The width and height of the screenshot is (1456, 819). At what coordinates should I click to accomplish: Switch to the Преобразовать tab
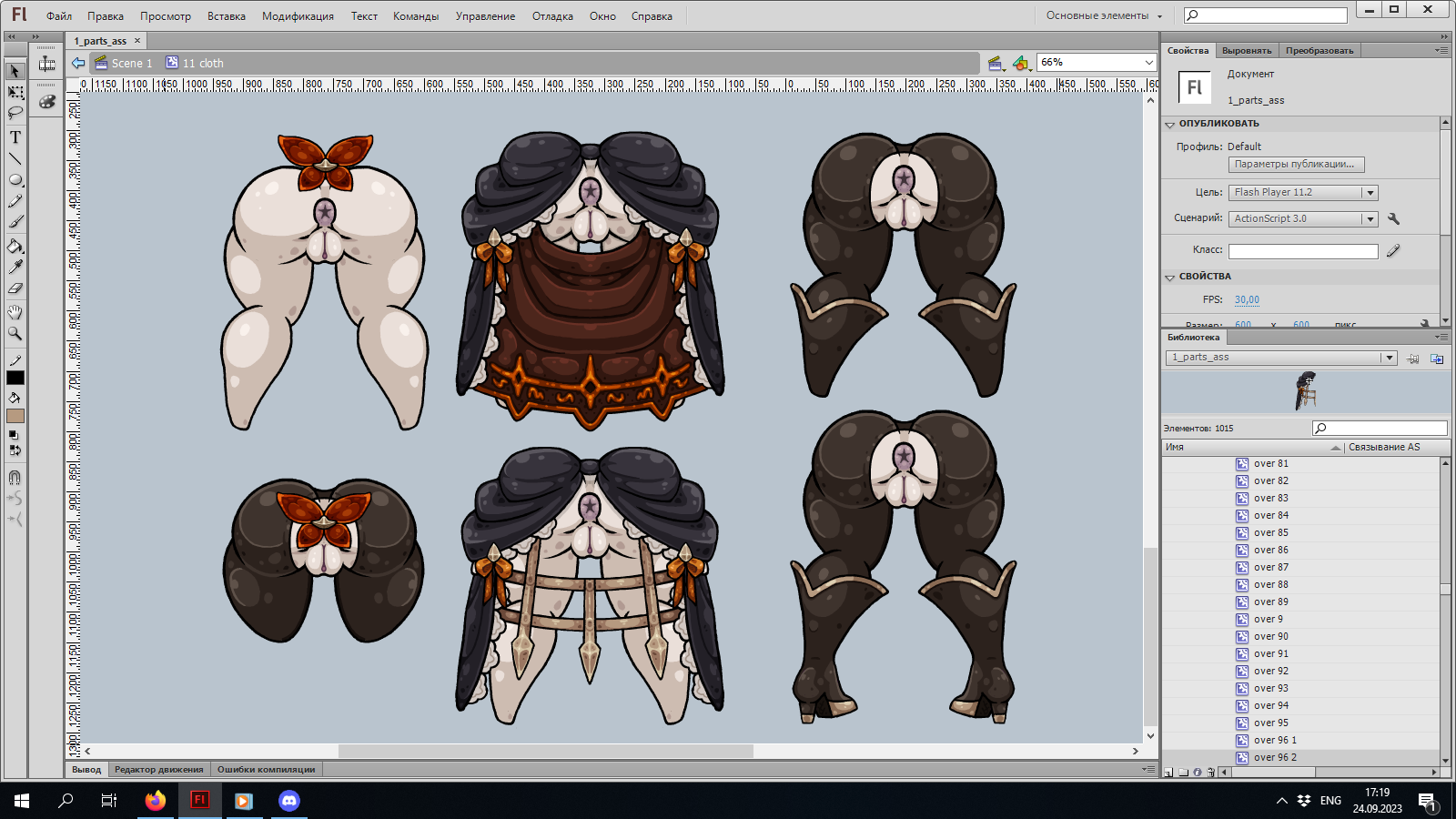click(1319, 51)
